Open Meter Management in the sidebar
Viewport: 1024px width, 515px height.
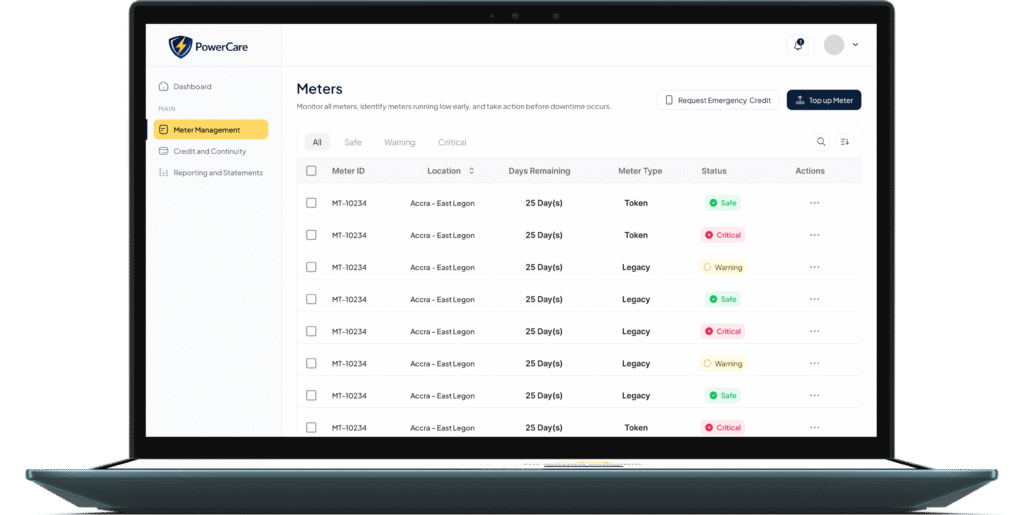tap(211, 129)
